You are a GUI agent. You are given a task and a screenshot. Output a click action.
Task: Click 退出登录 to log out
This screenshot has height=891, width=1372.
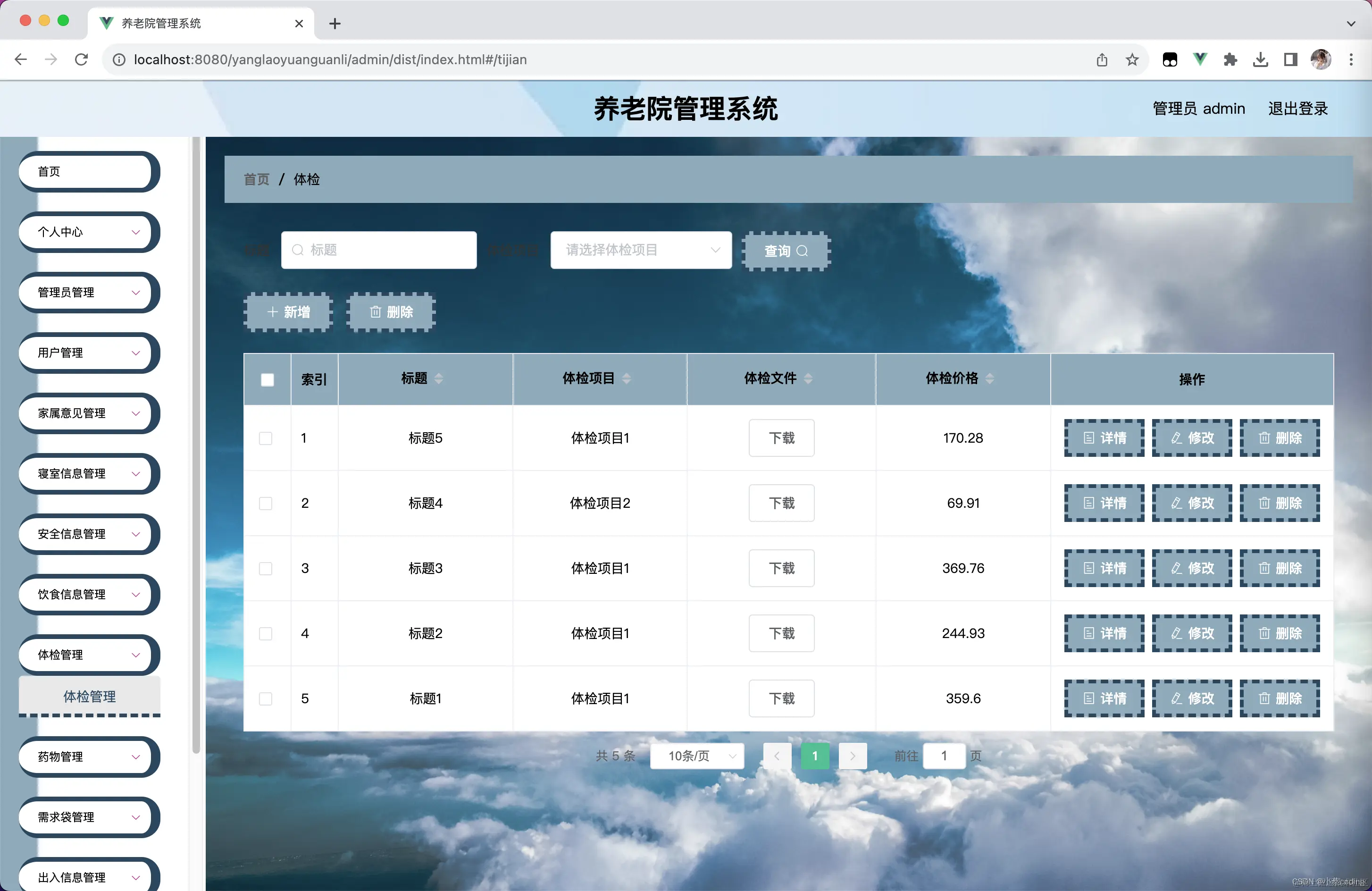click(x=1297, y=109)
